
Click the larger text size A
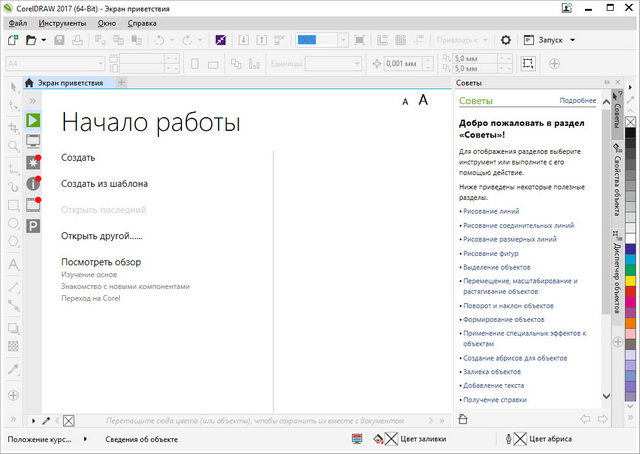click(x=423, y=100)
